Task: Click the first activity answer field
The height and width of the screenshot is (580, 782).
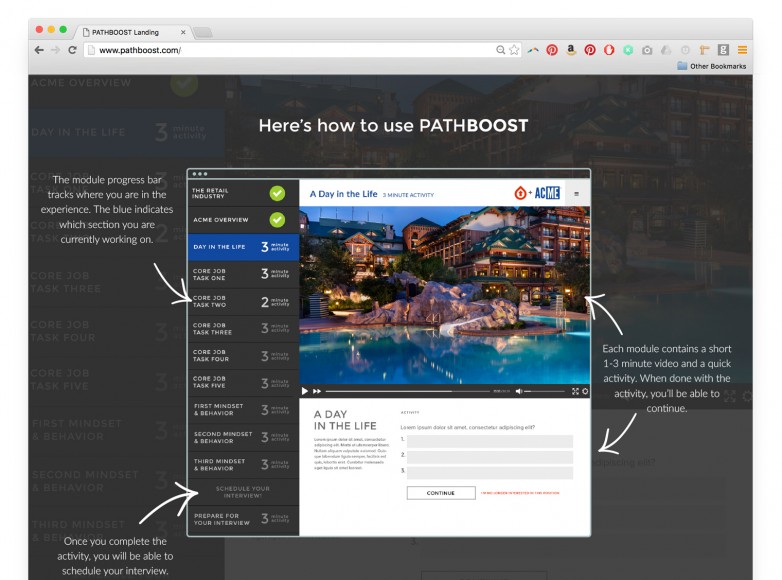Action: [x=489, y=441]
